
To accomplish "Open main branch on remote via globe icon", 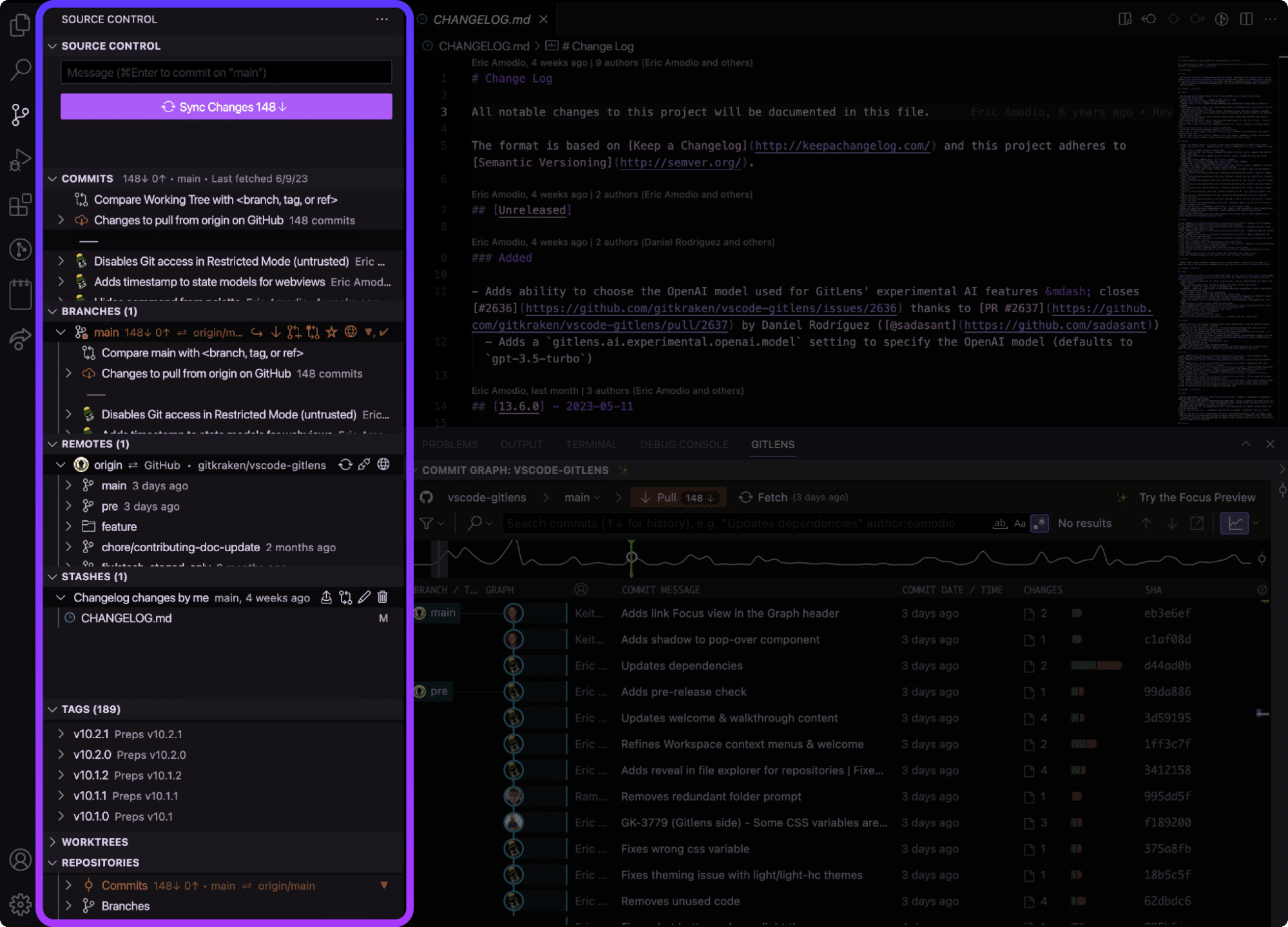I will (351, 332).
